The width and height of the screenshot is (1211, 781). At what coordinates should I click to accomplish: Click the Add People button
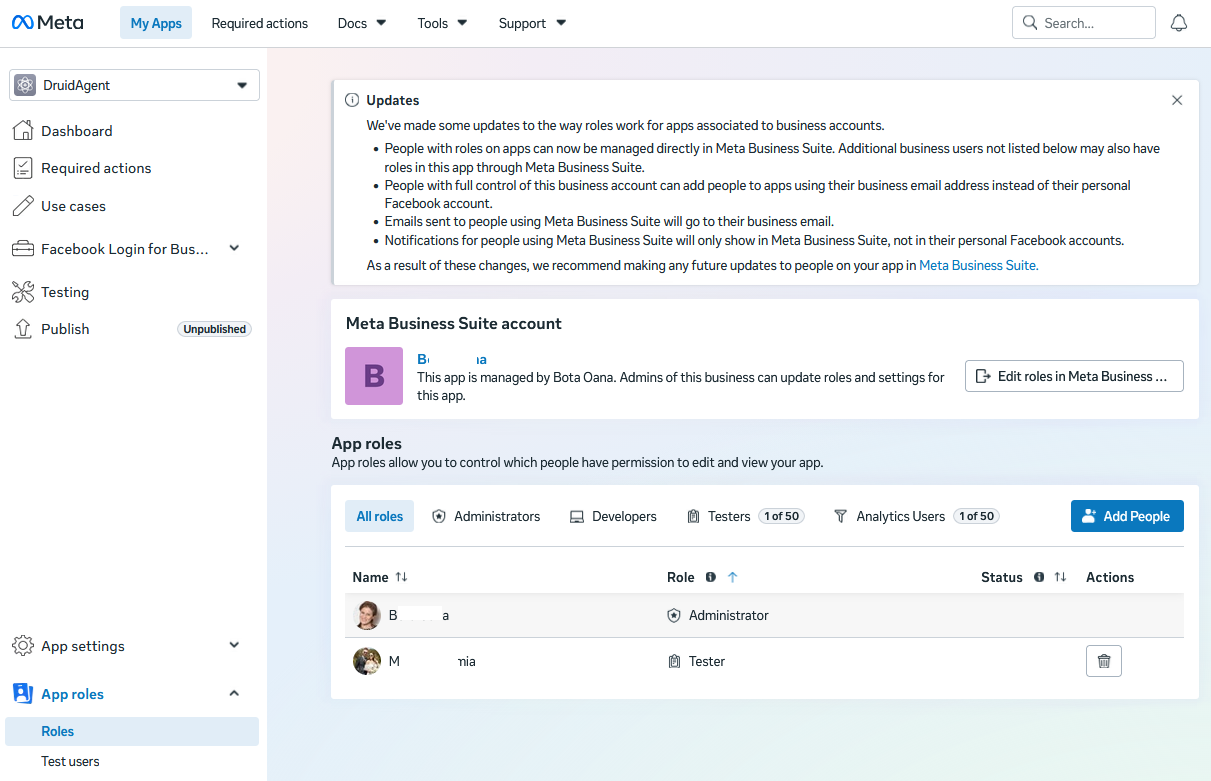[x=1127, y=516]
